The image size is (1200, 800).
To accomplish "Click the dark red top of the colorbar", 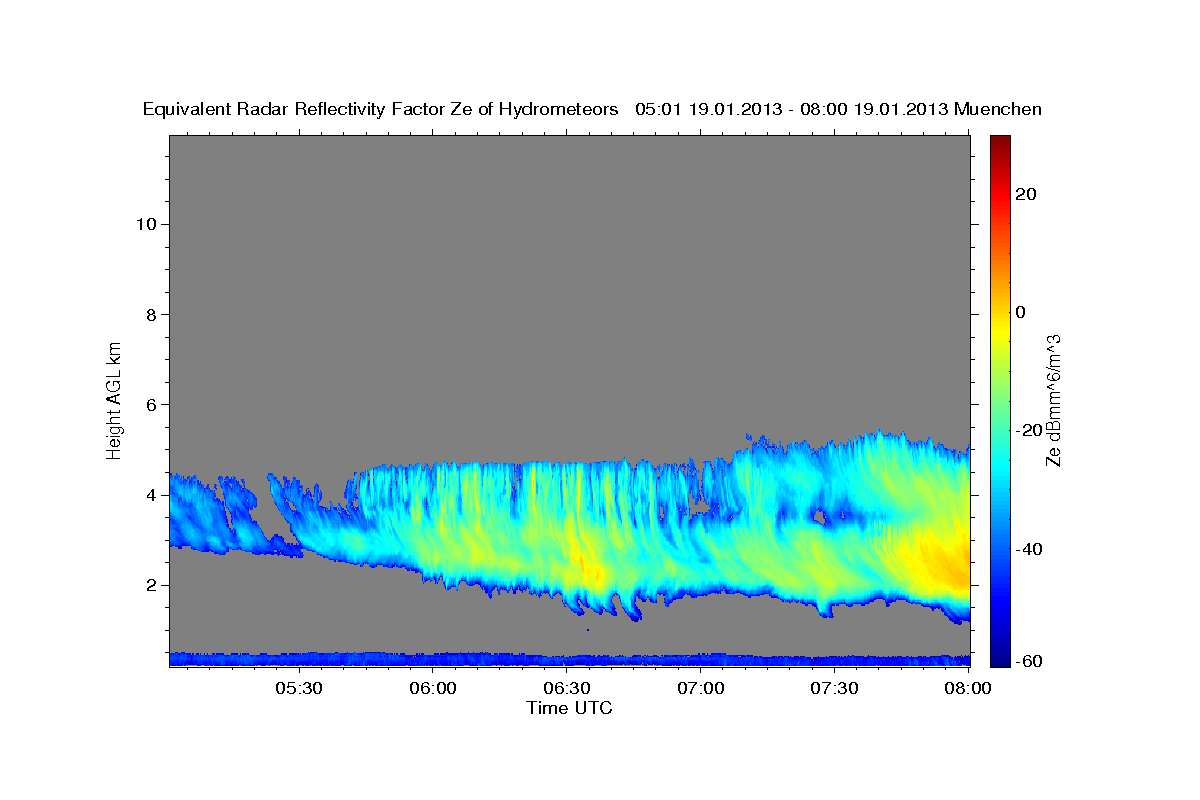I will (x=1000, y=142).
